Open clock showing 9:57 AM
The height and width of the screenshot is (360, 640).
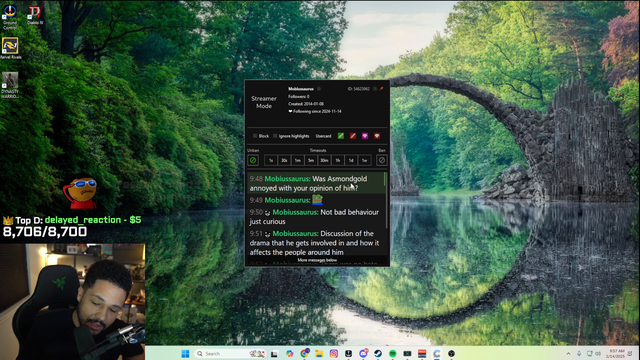616,353
